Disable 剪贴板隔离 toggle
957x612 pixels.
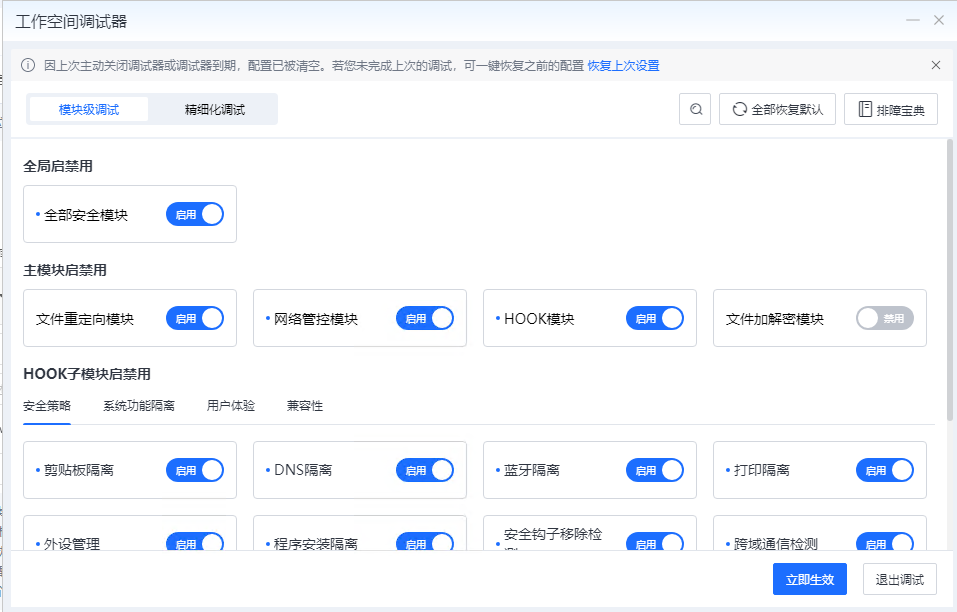point(195,470)
